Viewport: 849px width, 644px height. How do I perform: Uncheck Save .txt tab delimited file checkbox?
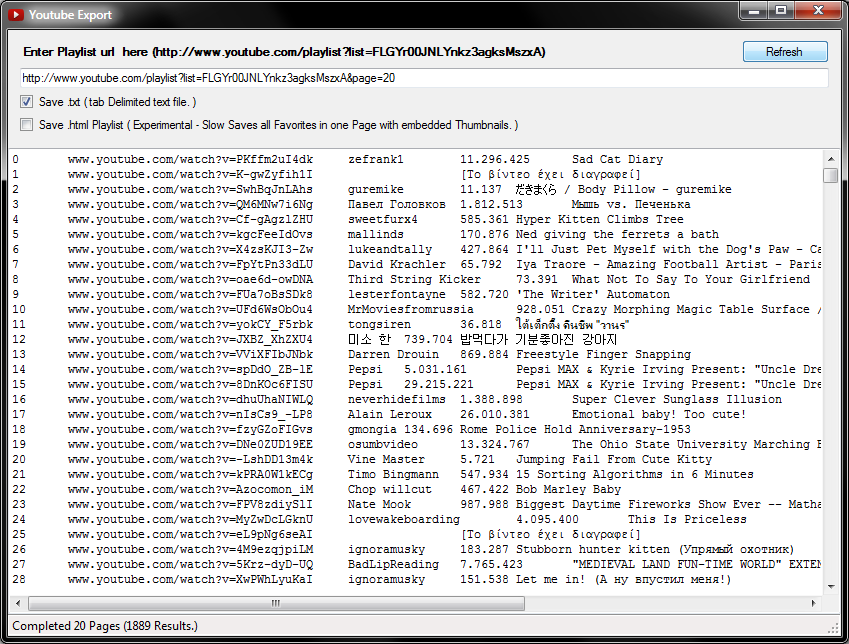pyautogui.click(x=27, y=101)
